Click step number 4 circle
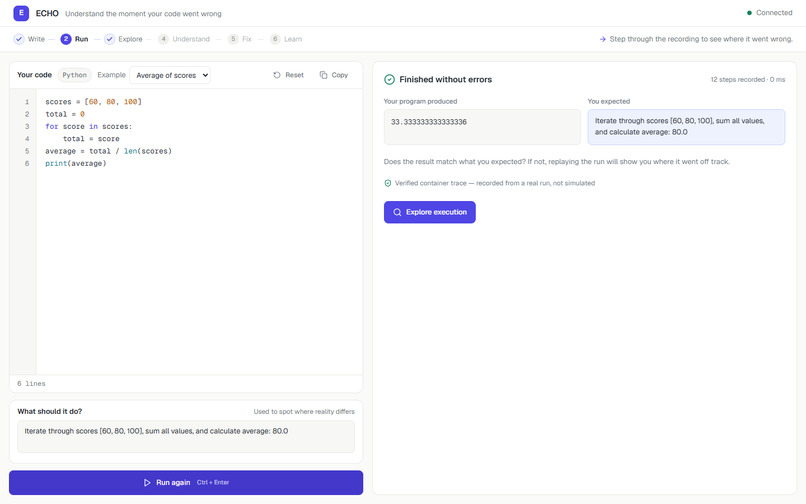This screenshot has width=806, height=504. (x=163, y=39)
